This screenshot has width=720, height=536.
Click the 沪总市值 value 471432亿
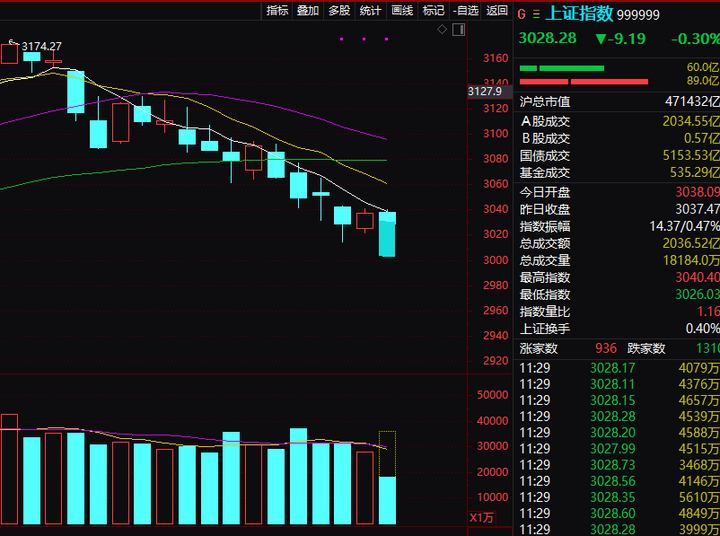coord(692,102)
